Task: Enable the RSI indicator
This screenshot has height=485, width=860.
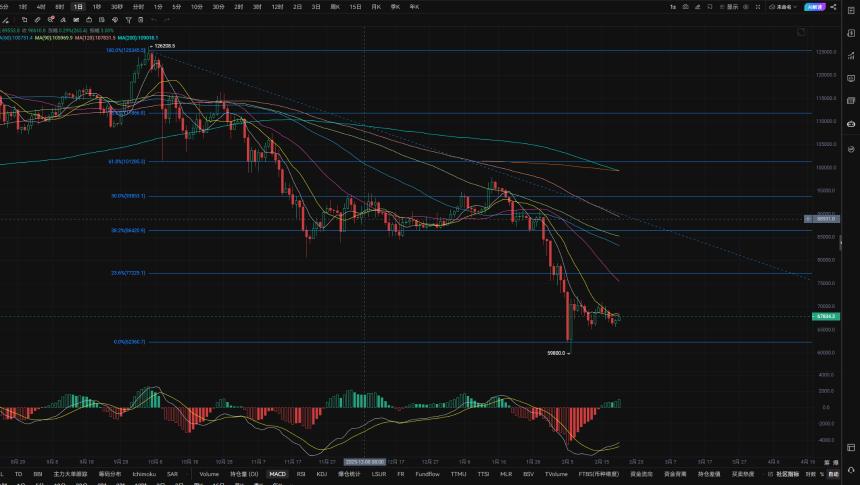Action: (x=301, y=474)
